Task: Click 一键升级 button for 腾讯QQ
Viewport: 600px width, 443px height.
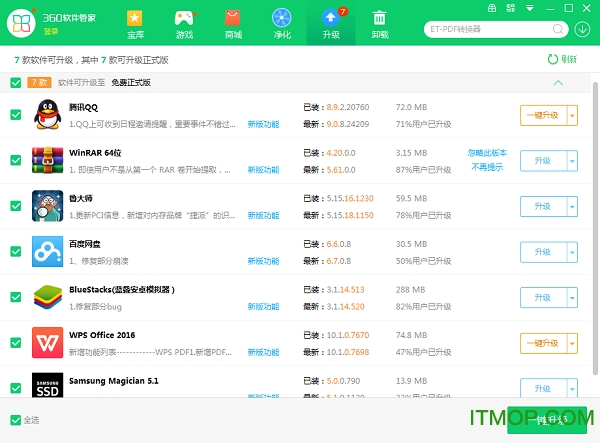Action: click(543, 115)
